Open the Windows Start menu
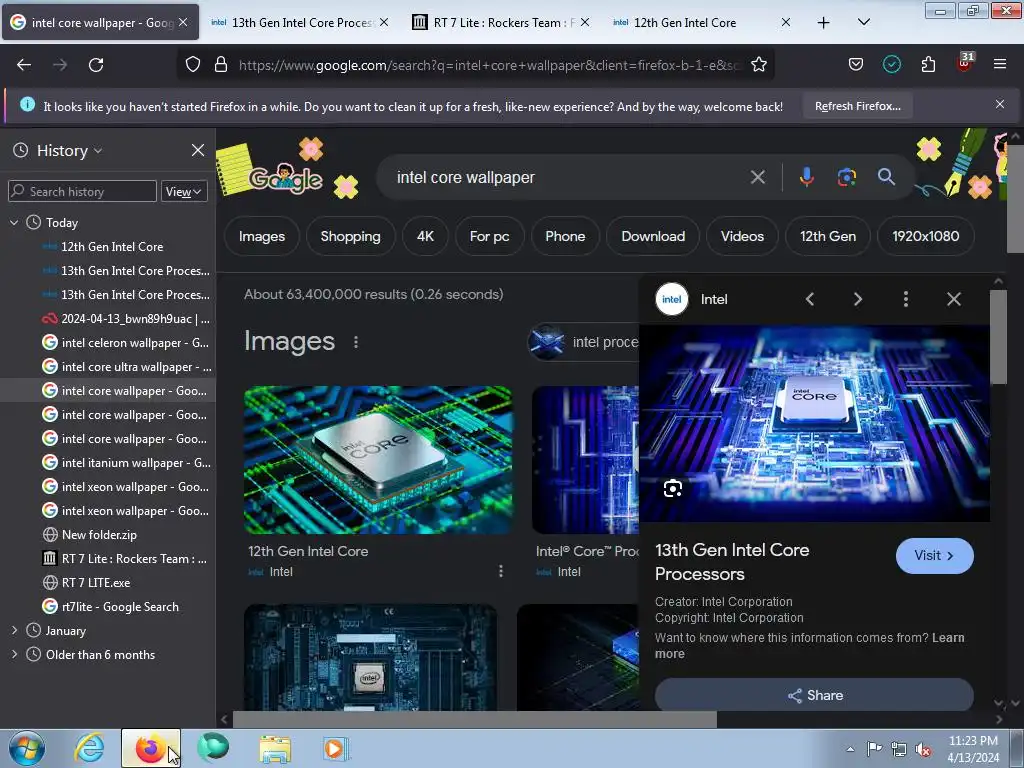 click(x=27, y=748)
